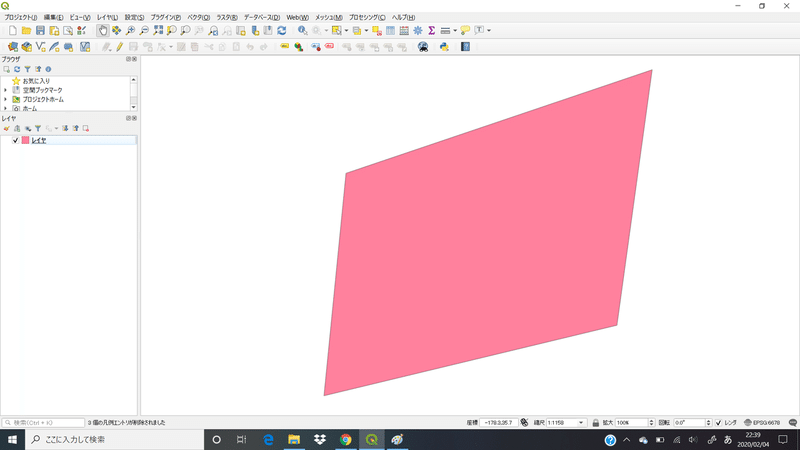
Task: Toggle visibility checkbox of レイヤ layer
Action: [15, 140]
